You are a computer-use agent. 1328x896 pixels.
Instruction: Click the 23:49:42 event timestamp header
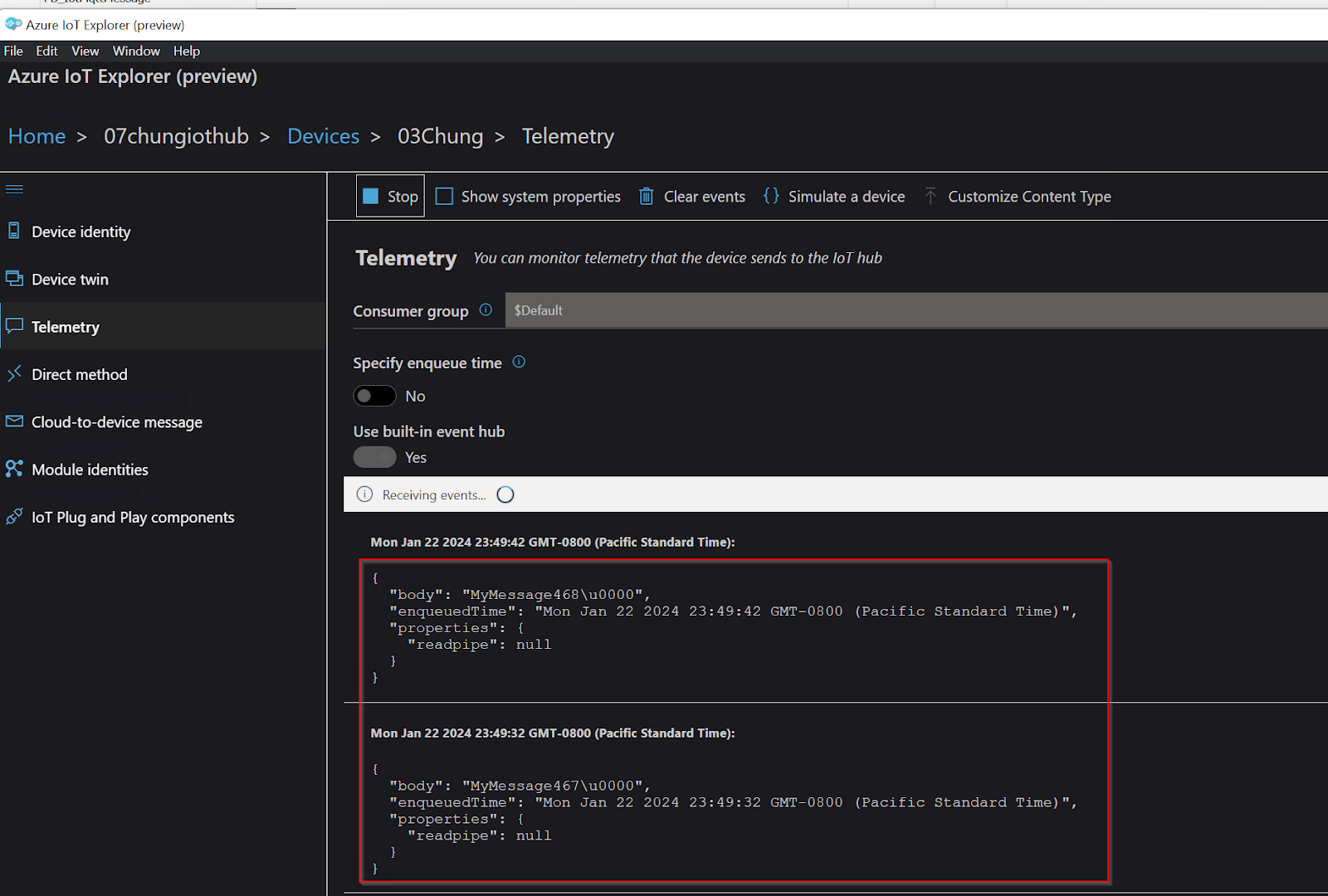coord(553,542)
